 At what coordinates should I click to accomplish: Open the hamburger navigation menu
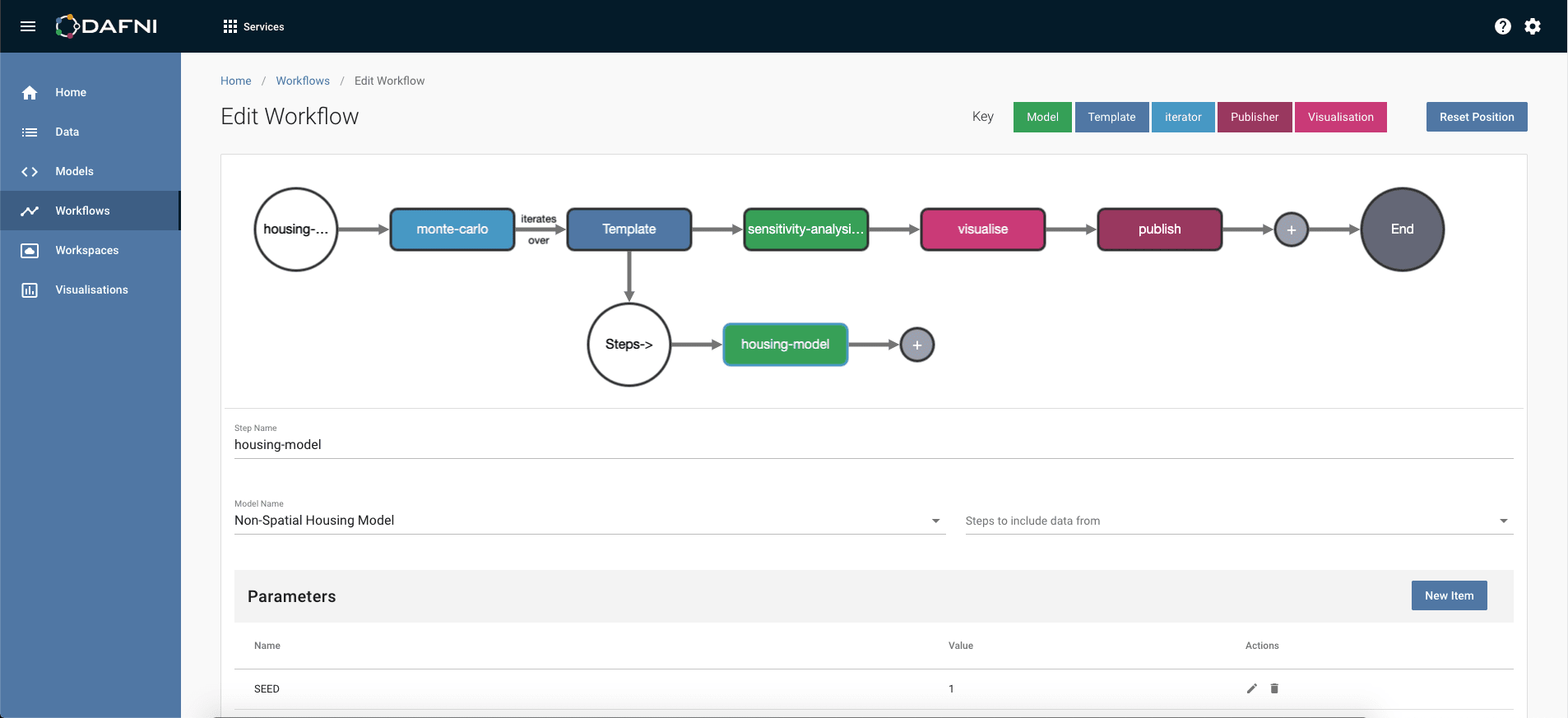click(28, 26)
